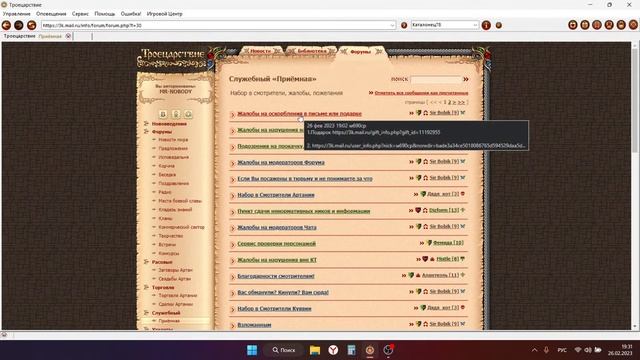Open Yandex Browser from taskbar
Image resolution: width=640 pixels, height=360 pixels.
pos(333,350)
